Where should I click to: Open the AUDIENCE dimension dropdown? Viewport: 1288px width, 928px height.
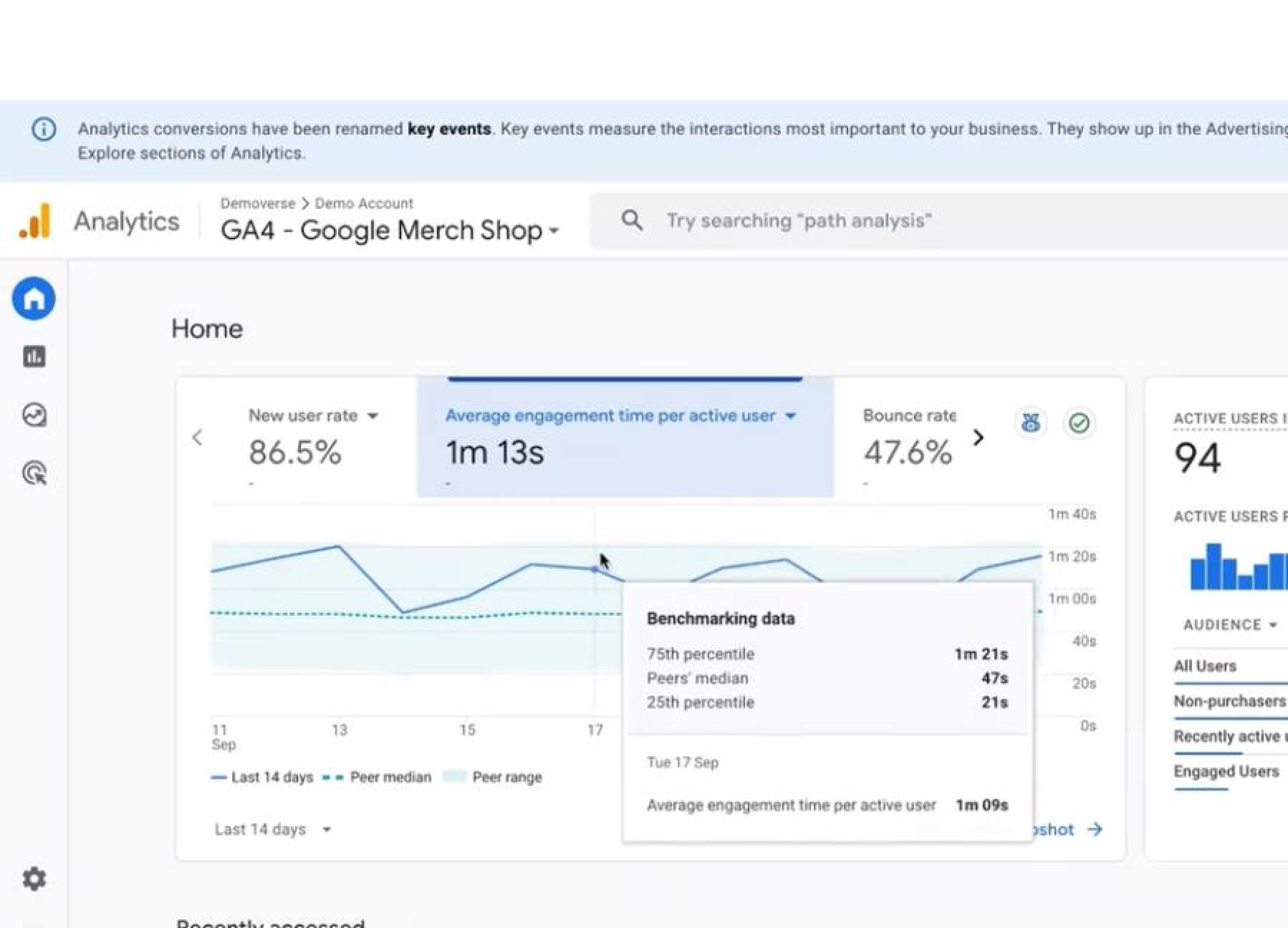click(x=1231, y=625)
